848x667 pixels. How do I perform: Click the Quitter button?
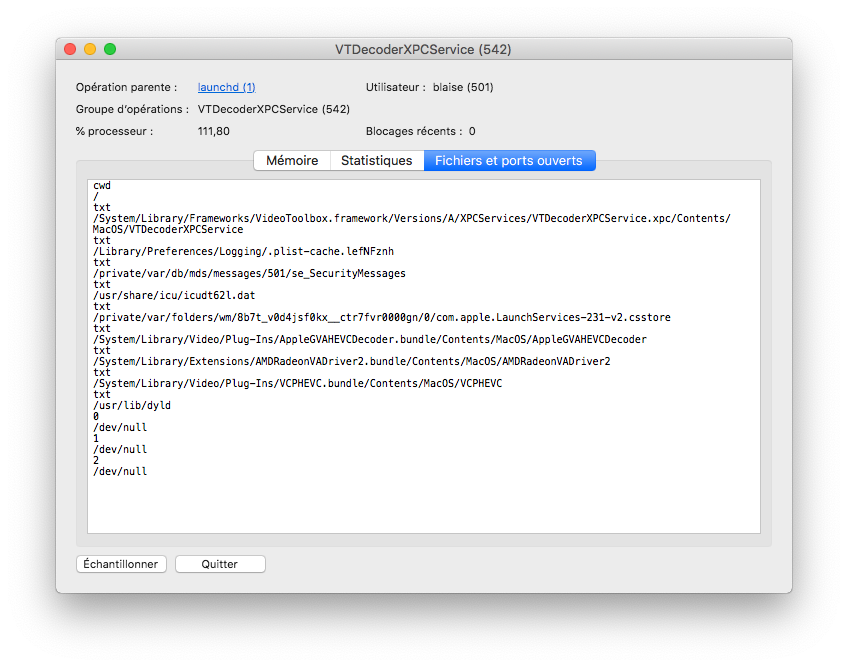pos(220,564)
